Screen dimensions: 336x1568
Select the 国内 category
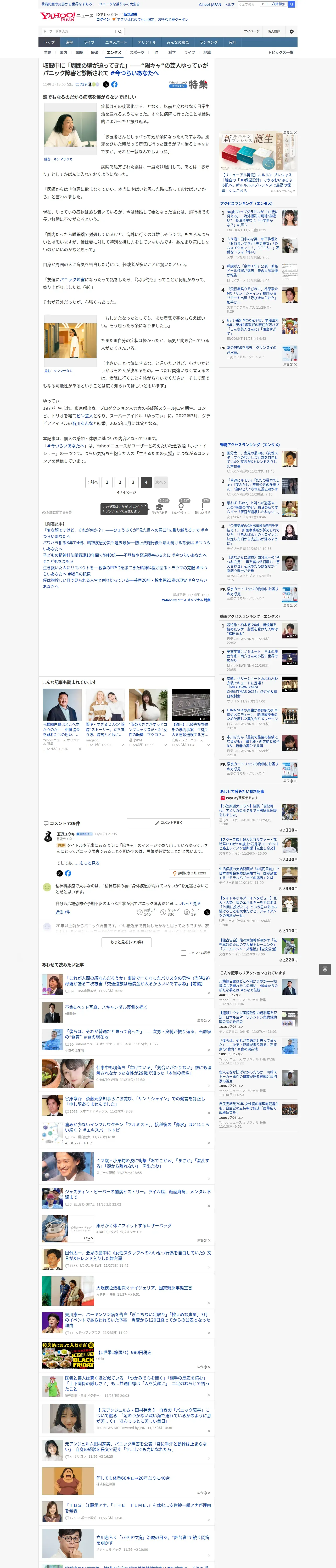tap(63, 52)
